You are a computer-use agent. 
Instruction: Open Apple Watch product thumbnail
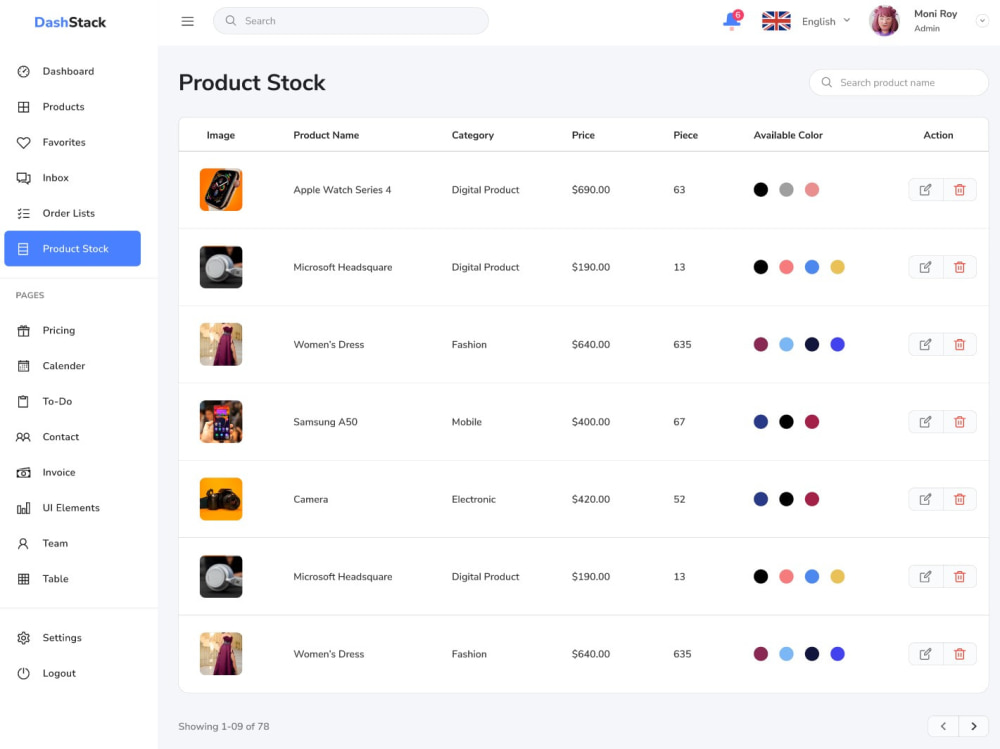221,189
